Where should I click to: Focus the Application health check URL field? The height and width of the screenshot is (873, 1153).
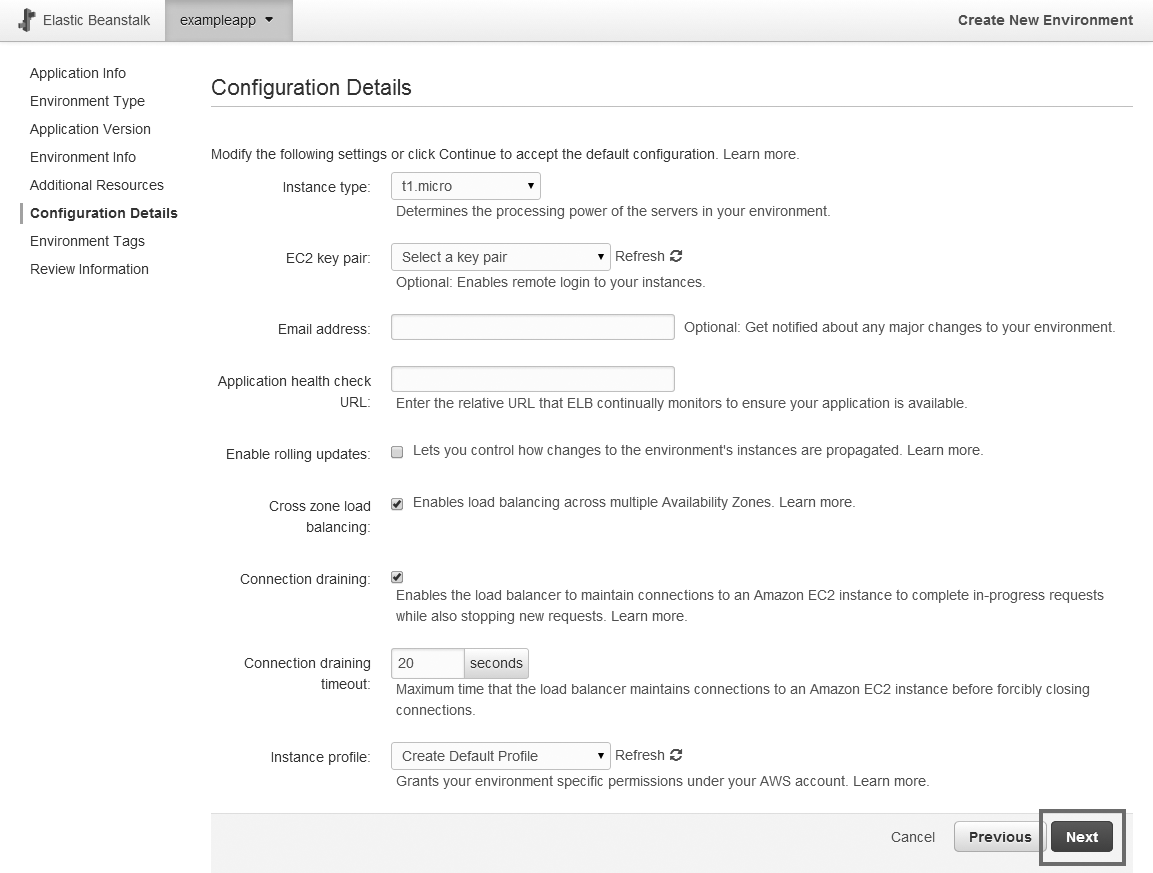tap(532, 379)
